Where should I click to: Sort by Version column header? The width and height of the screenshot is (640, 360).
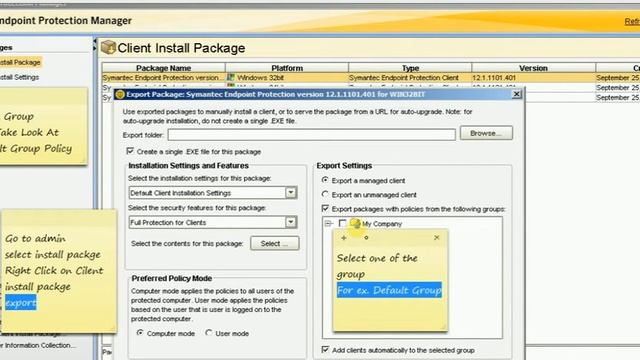pos(533,68)
